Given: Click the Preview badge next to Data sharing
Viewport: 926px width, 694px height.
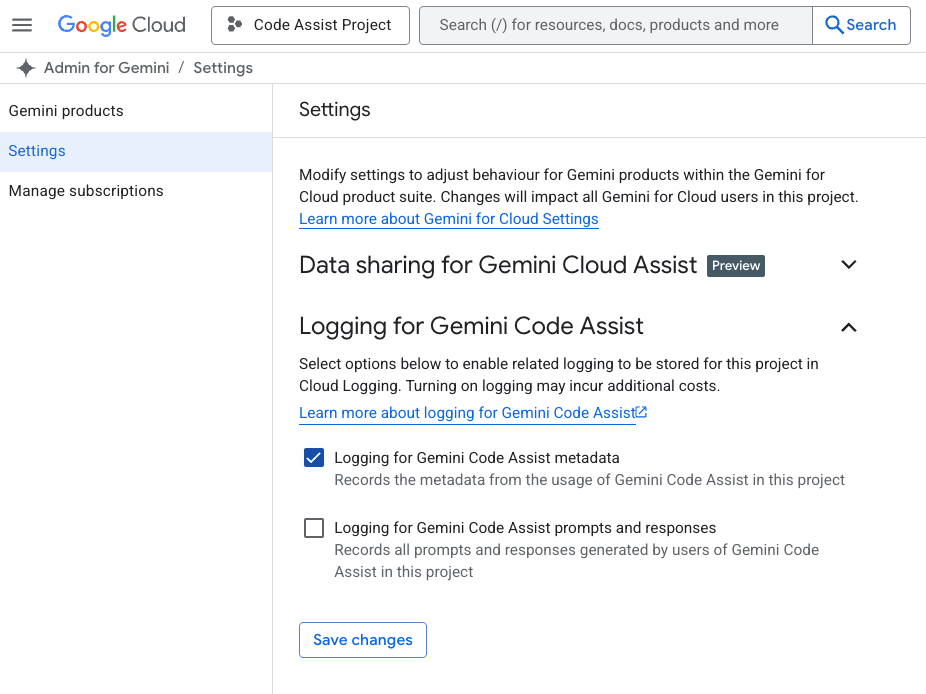Looking at the screenshot, I should click(735, 266).
